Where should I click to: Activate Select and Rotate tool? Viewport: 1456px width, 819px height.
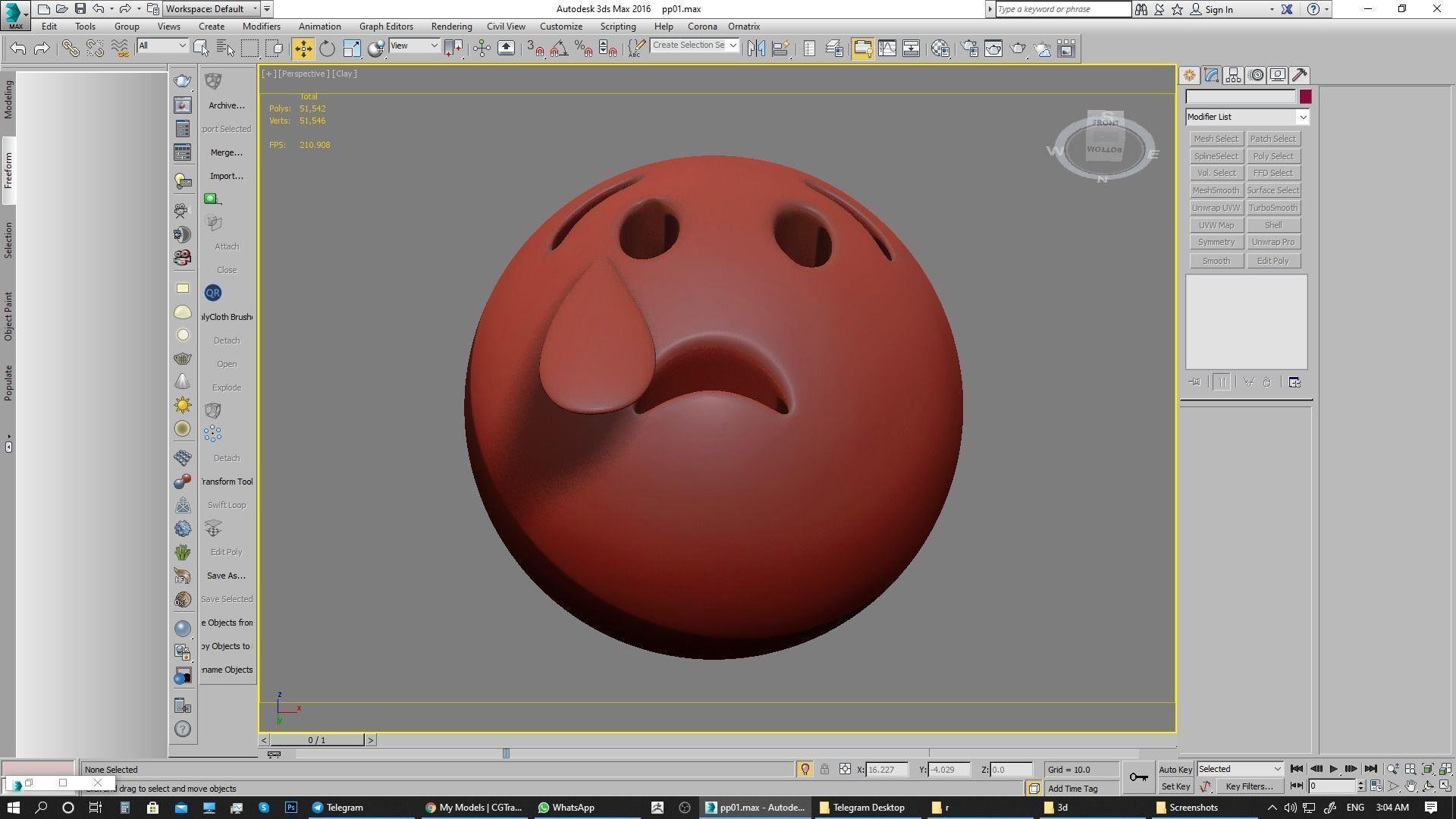[327, 49]
